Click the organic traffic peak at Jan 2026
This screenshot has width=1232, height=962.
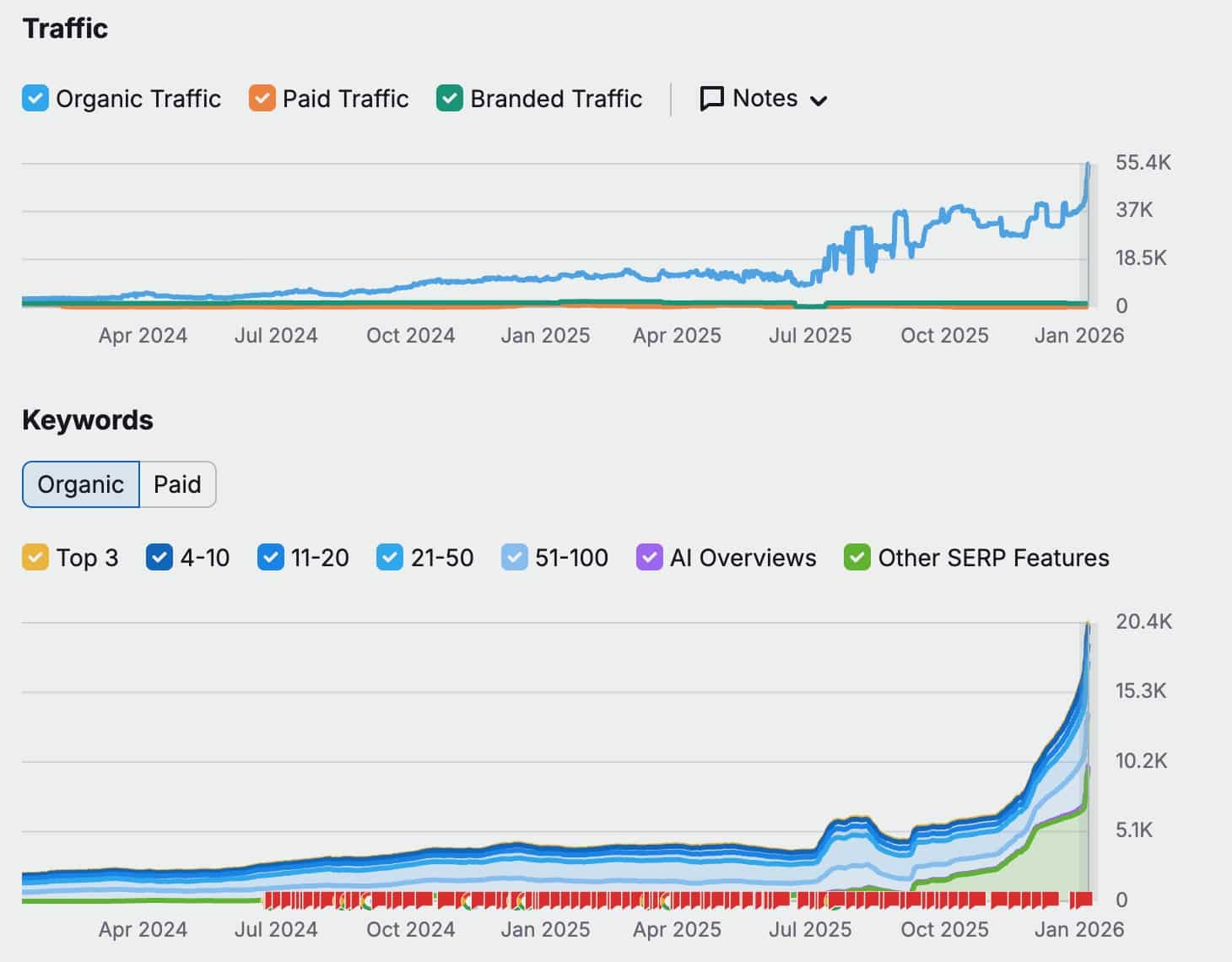tap(1088, 166)
